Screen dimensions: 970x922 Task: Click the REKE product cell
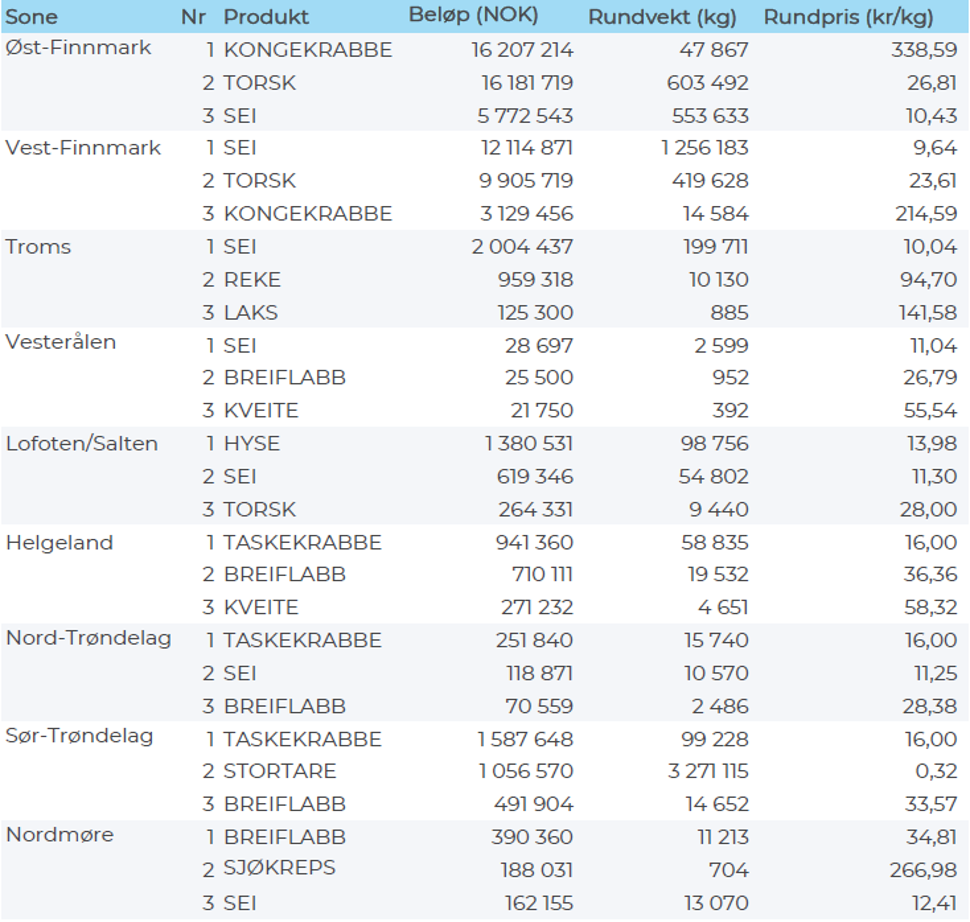[x=252, y=280]
